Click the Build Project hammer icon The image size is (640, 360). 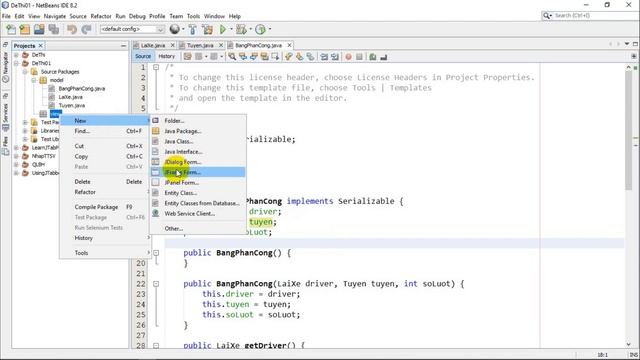tap(193, 29)
